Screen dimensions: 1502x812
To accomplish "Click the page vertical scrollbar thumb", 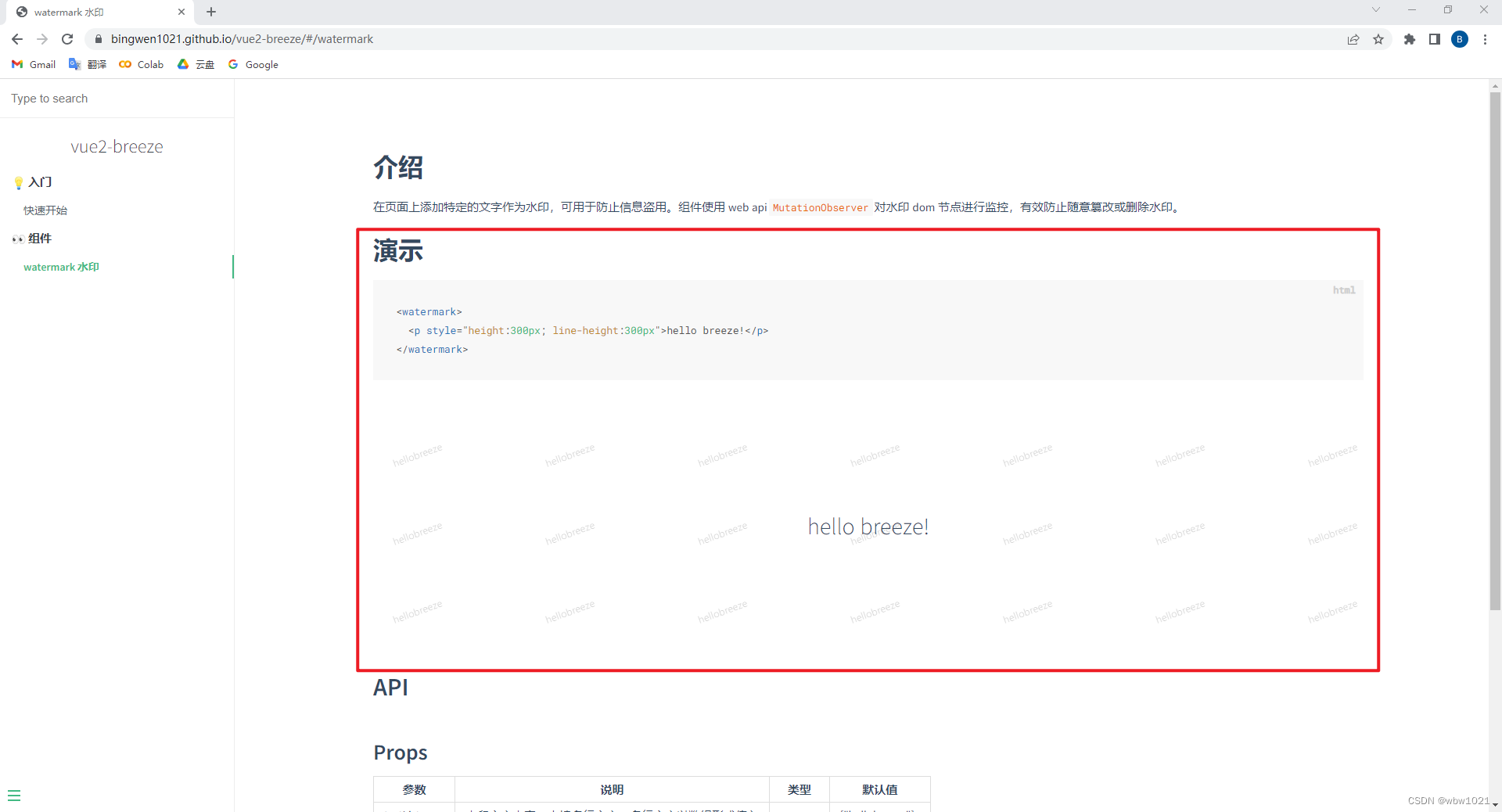I will coord(1495,350).
